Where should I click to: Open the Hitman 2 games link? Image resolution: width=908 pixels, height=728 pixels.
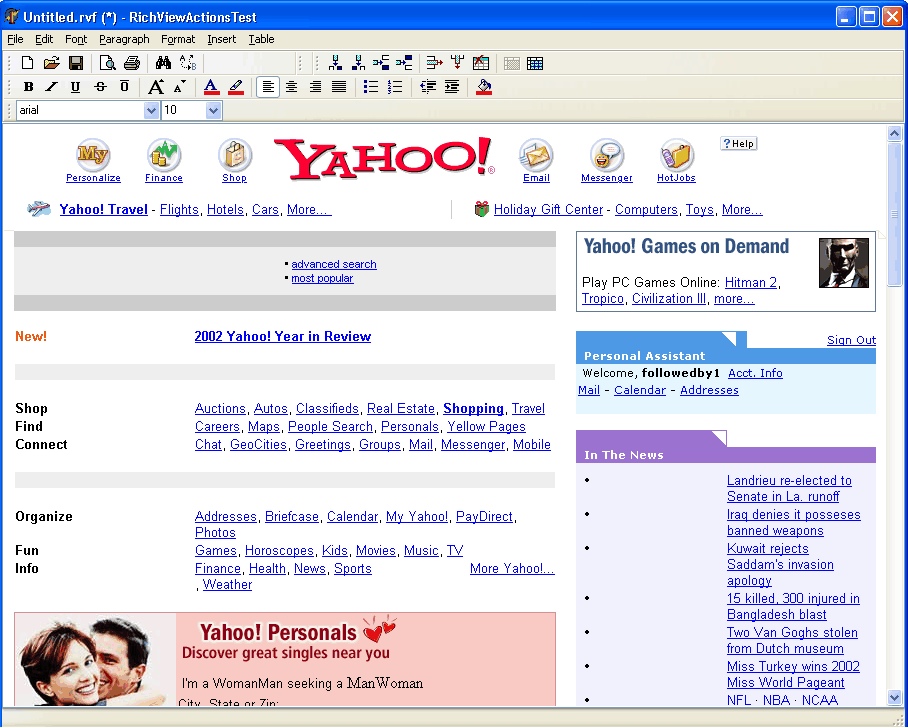[x=751, y=283]
